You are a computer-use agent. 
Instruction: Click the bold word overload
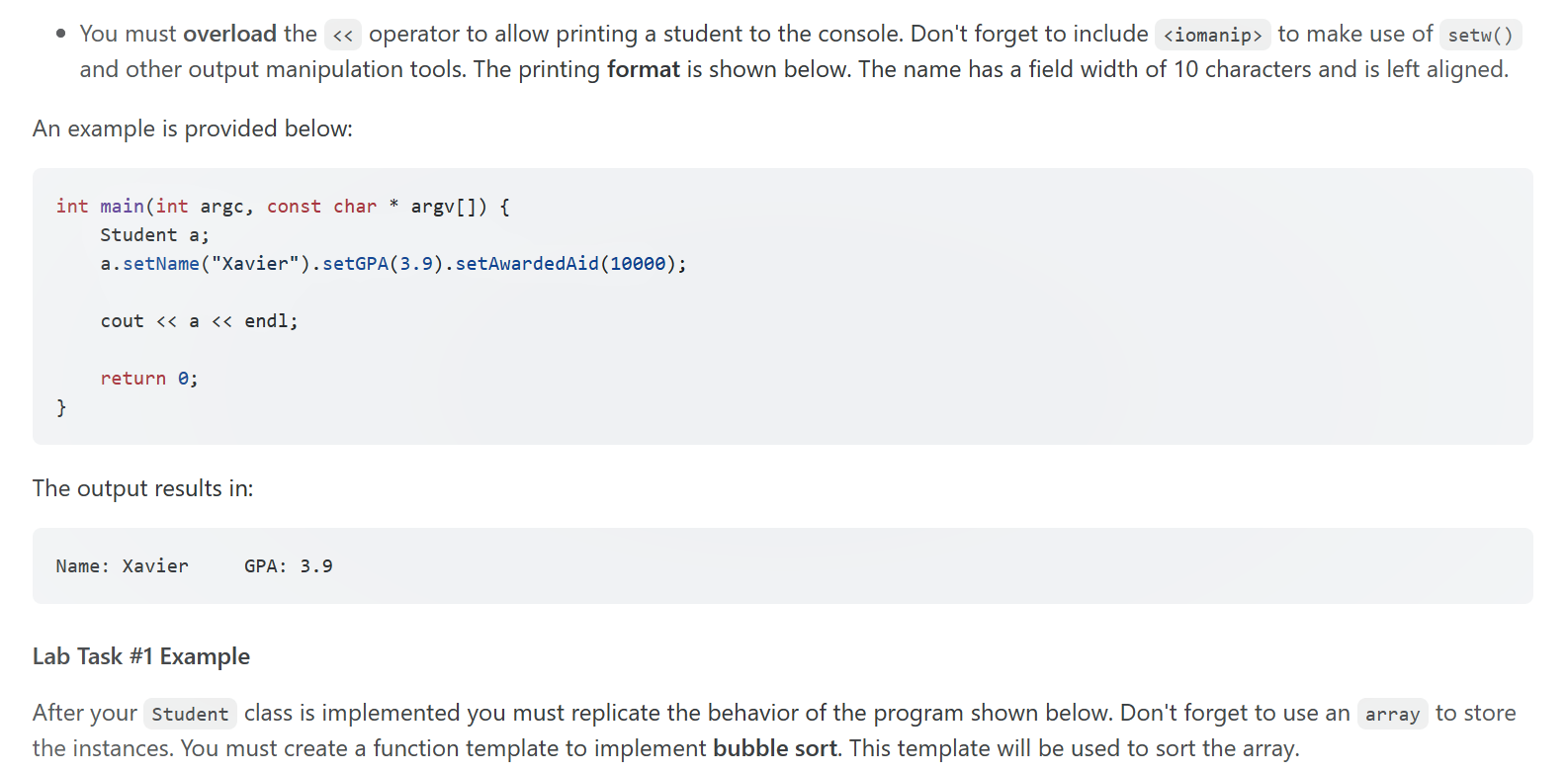(x=229, y=34)
